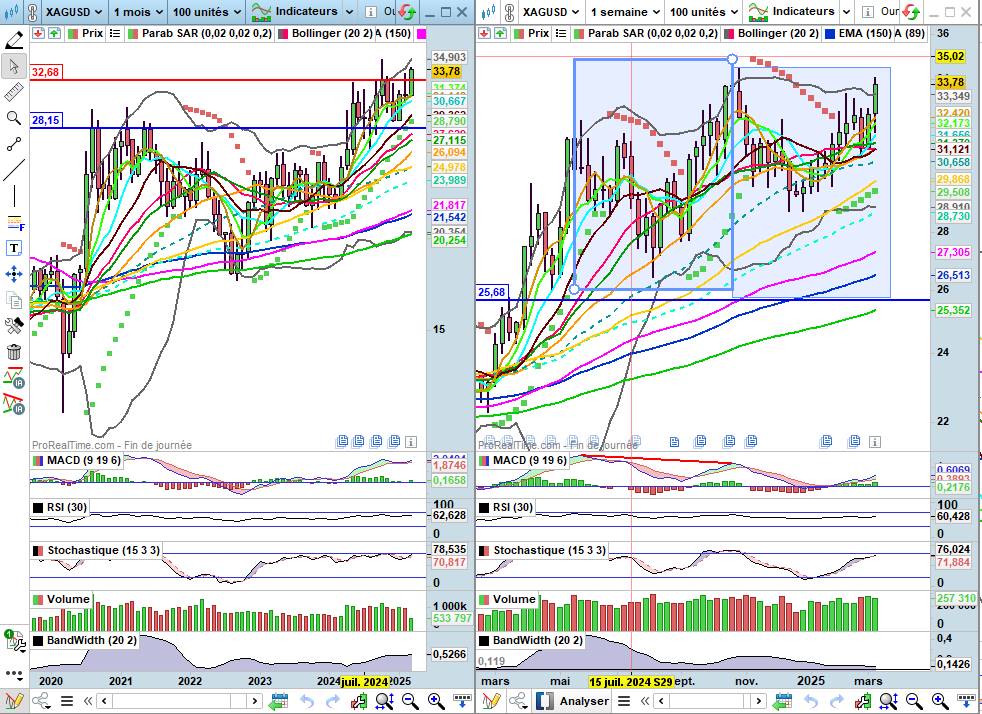The image size is (982, 714).
Task: Click the auto-fit zoom icon in weekly chart
Action: [888, 701]
